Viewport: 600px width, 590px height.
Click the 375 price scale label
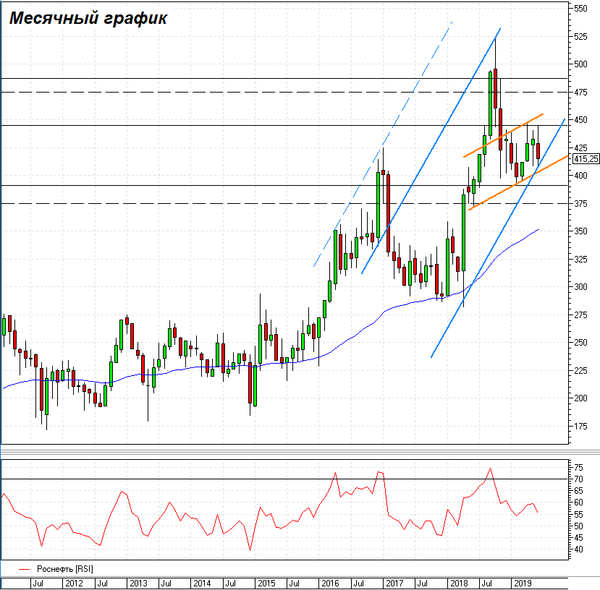pos(580,203)
